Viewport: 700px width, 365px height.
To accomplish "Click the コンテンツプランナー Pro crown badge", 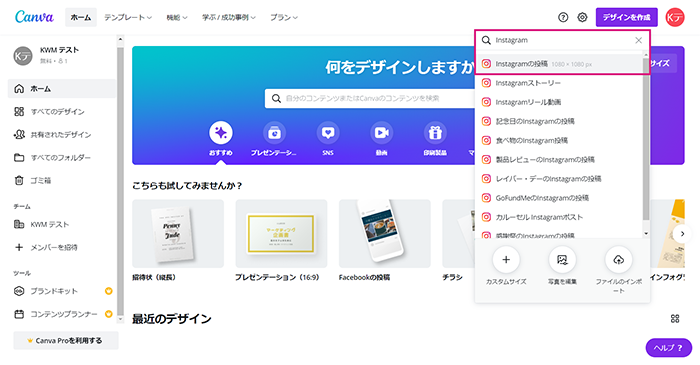I will pyautogui.click(x=108, y=314).
